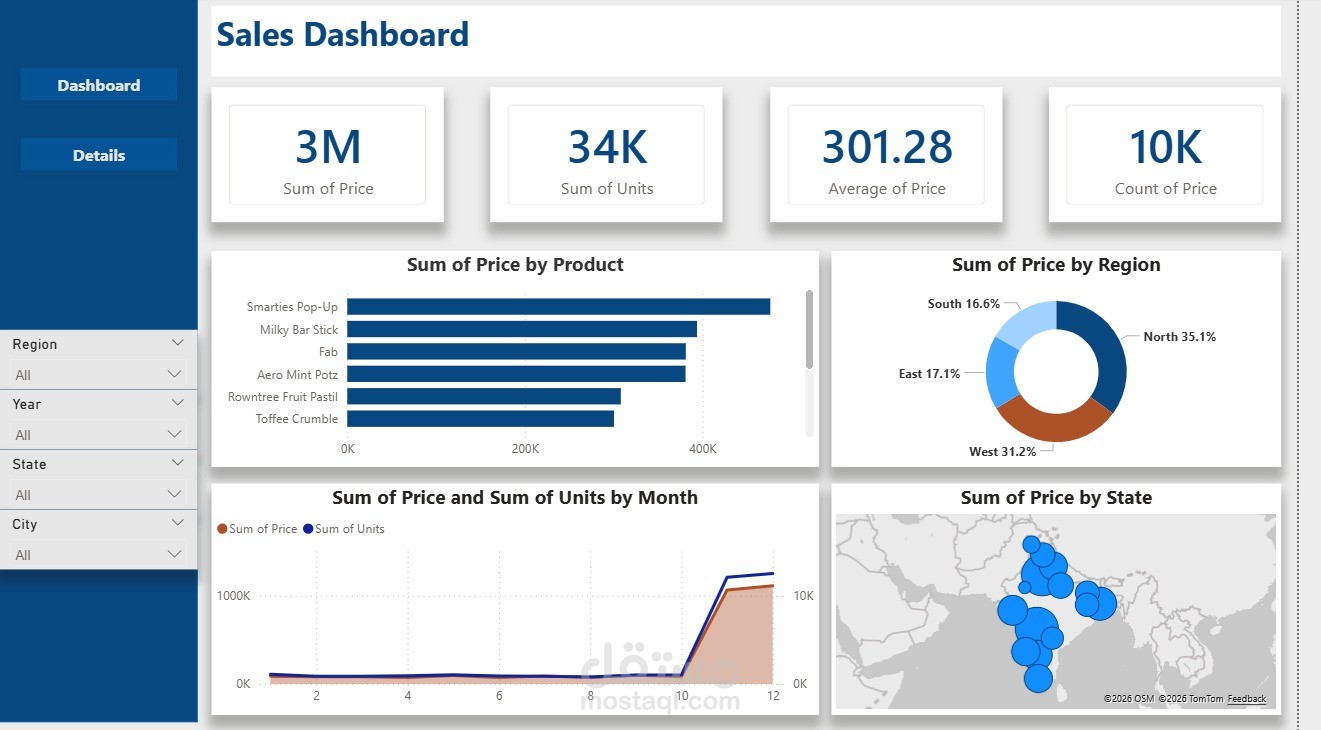
Task: Collapse the Region filter section chevron
Action: pos(178,343)
